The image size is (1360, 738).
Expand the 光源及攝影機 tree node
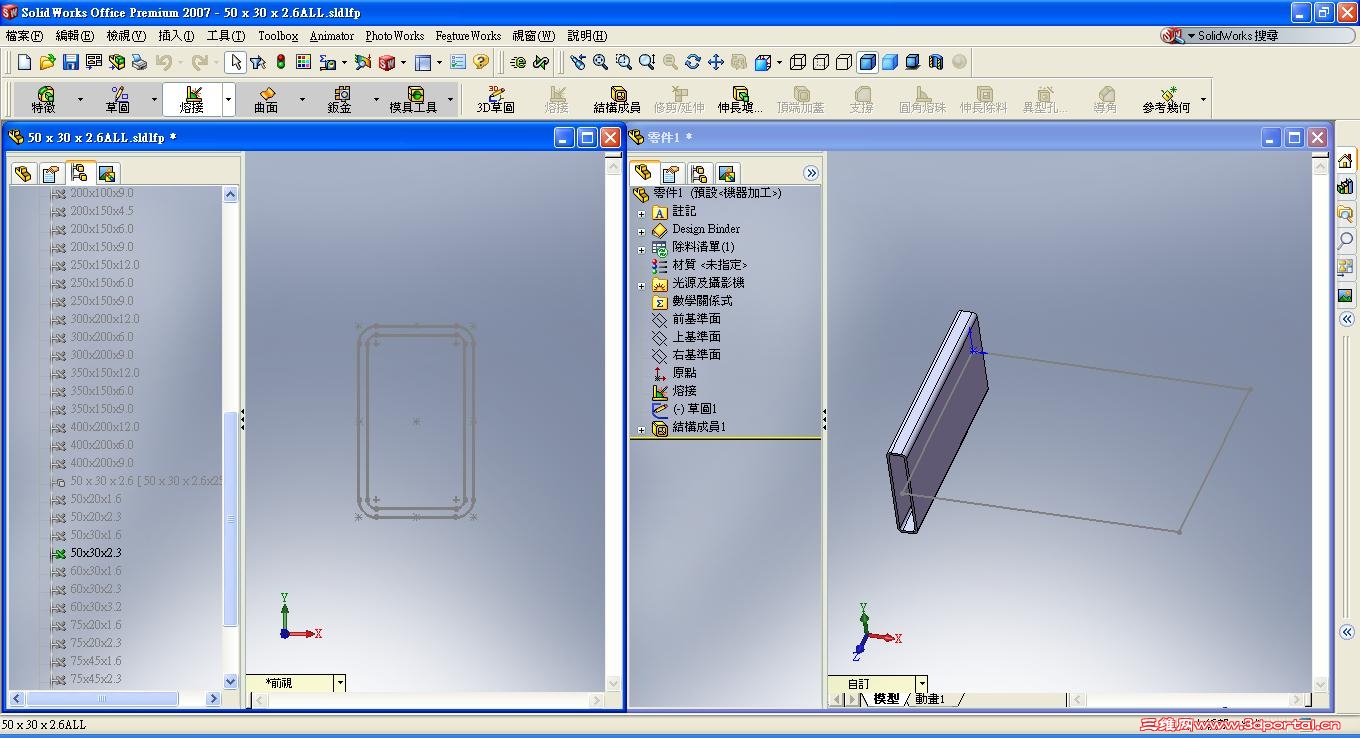(x=642, y=285)
